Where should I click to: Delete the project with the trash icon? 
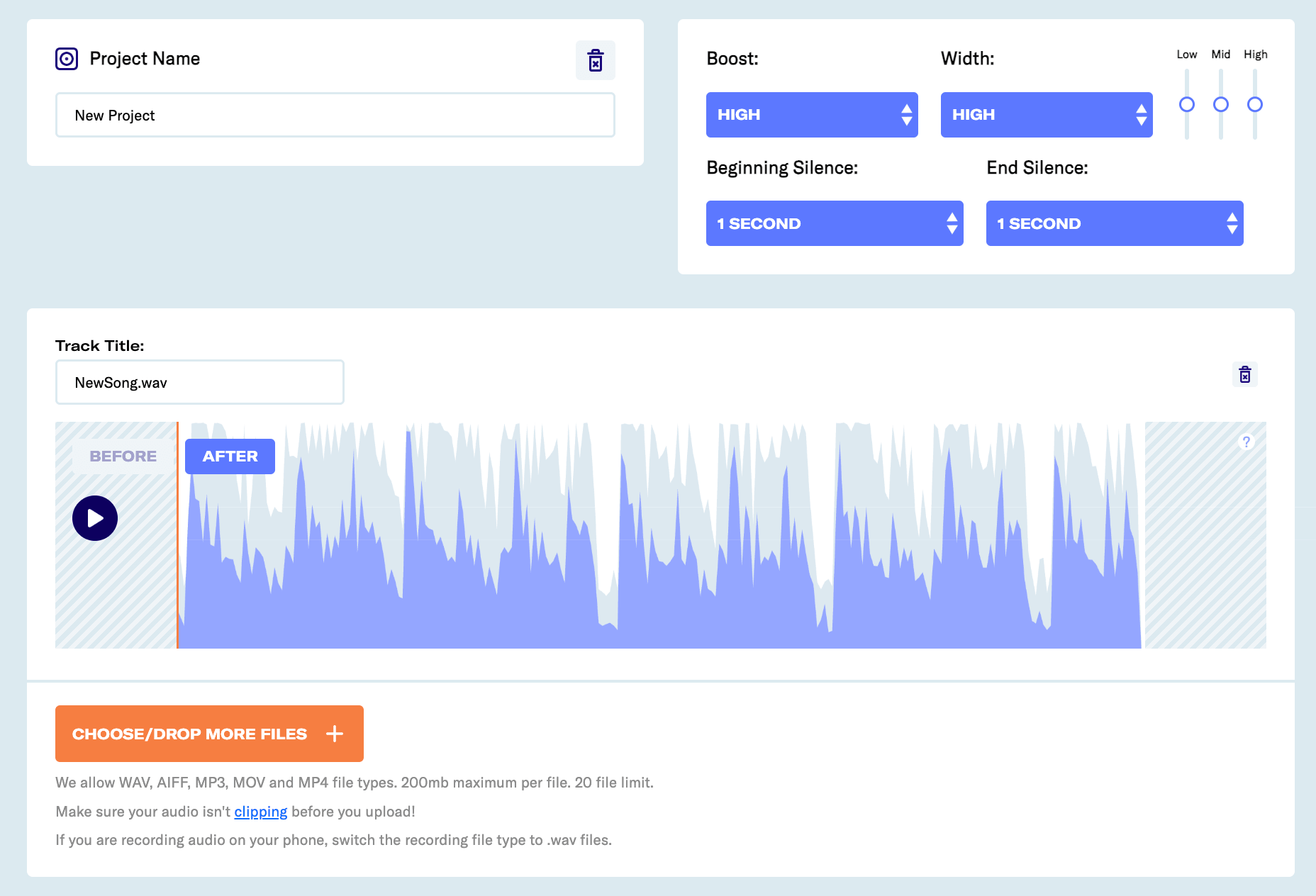click(x=596, y=60)
